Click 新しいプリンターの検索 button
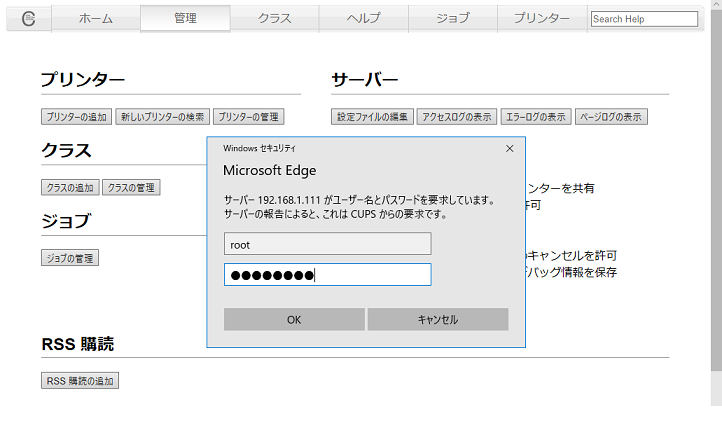This screenshot has width=722, height=439. coord(163,117)
